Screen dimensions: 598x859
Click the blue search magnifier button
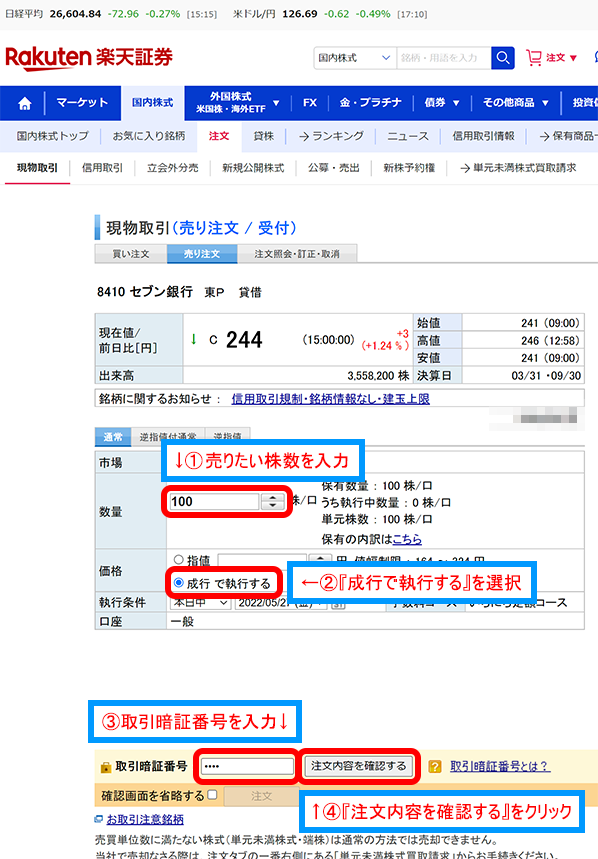tap(503, 58)
